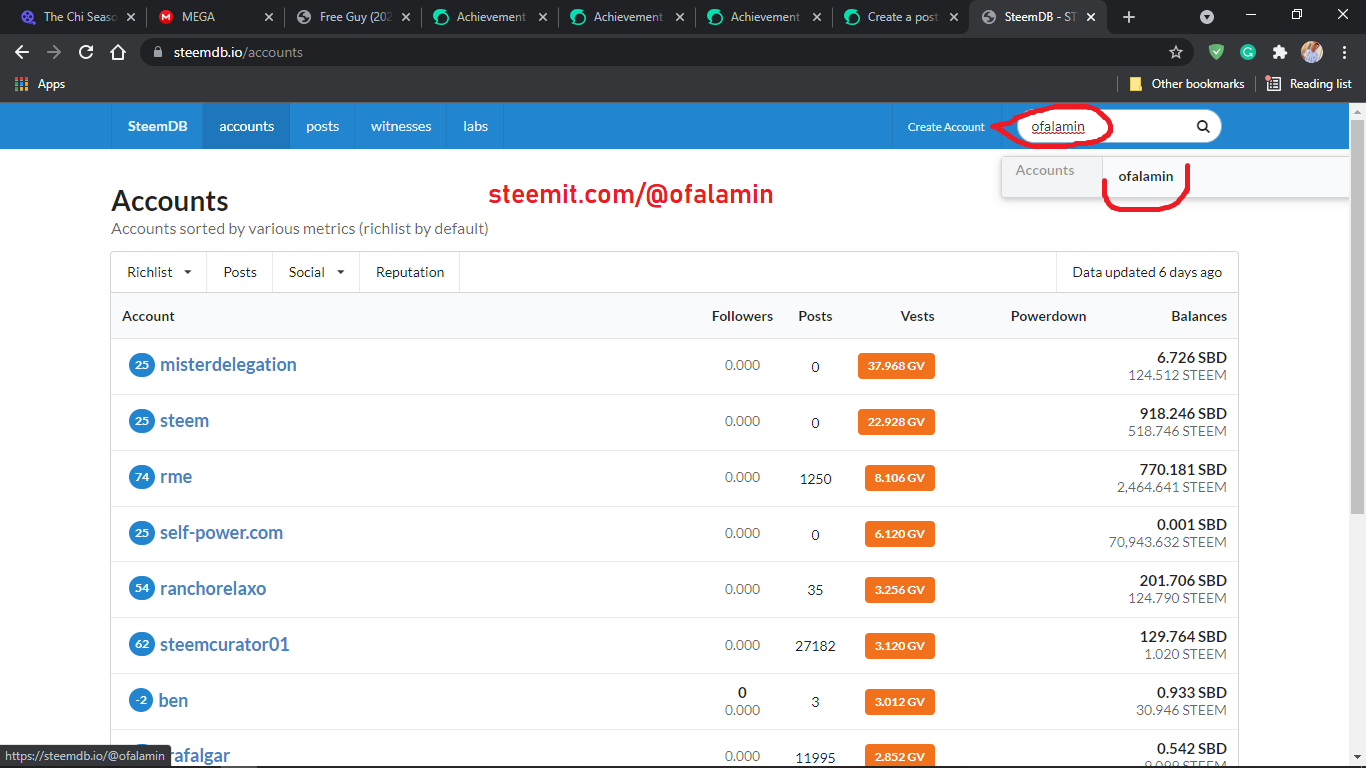Click the 3.256 GV vests badge
Viewport: 1366px width, 768px height.
(900, 590)
